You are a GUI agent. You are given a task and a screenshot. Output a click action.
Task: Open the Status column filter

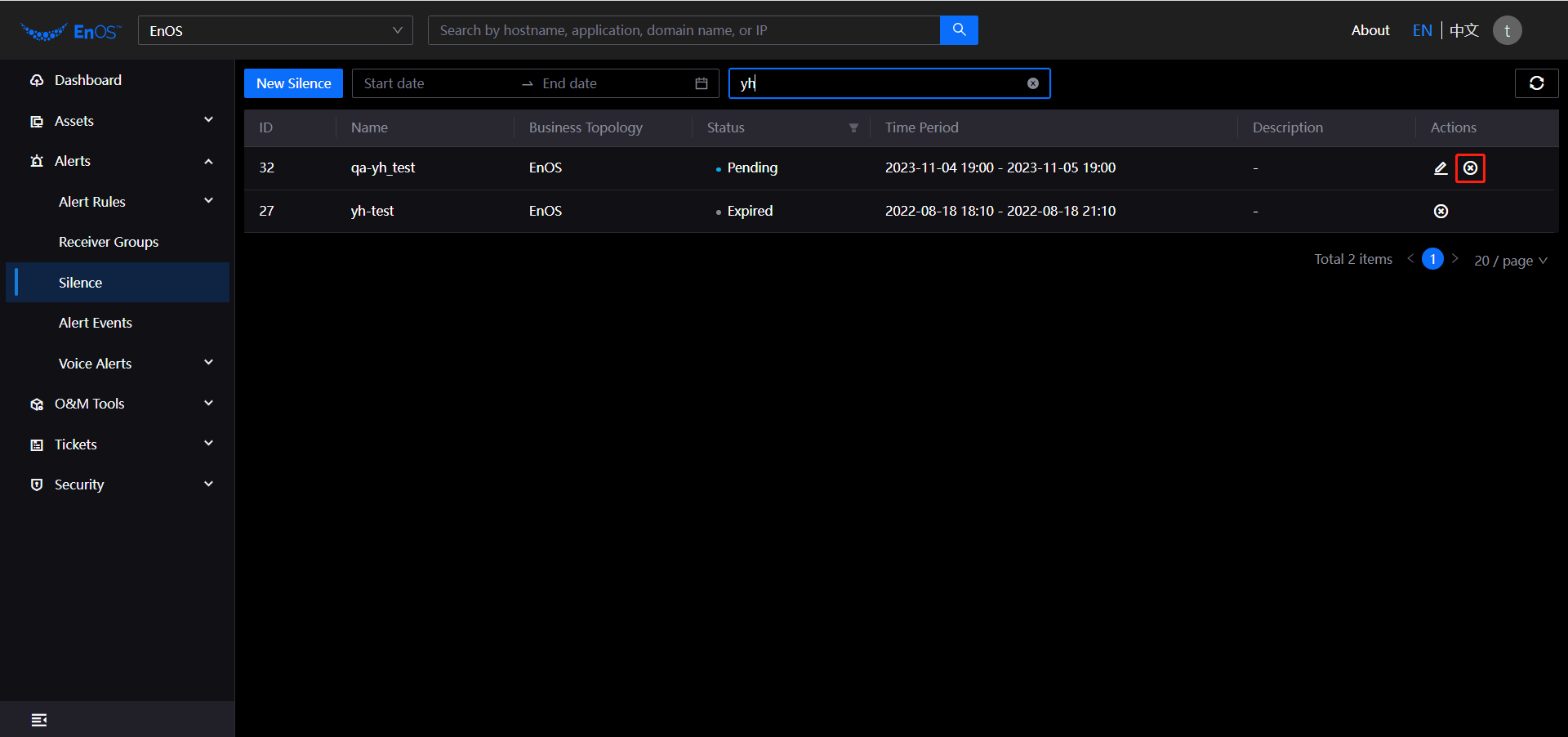click(x=853, y=127)
